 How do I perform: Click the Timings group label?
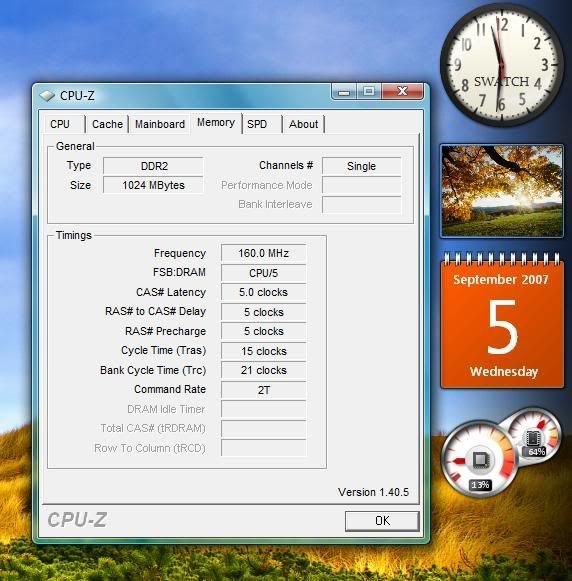[74, 235]
